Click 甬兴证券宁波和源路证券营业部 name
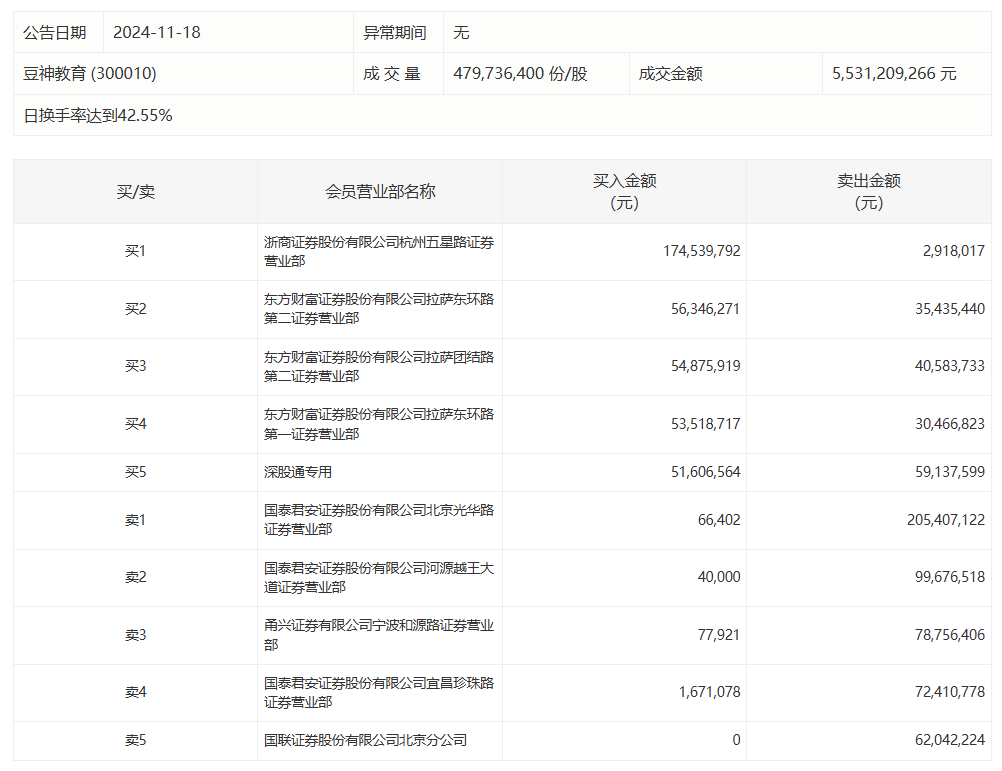Image resolution: width=1002 pixels, height=771 pixels. 379,635
